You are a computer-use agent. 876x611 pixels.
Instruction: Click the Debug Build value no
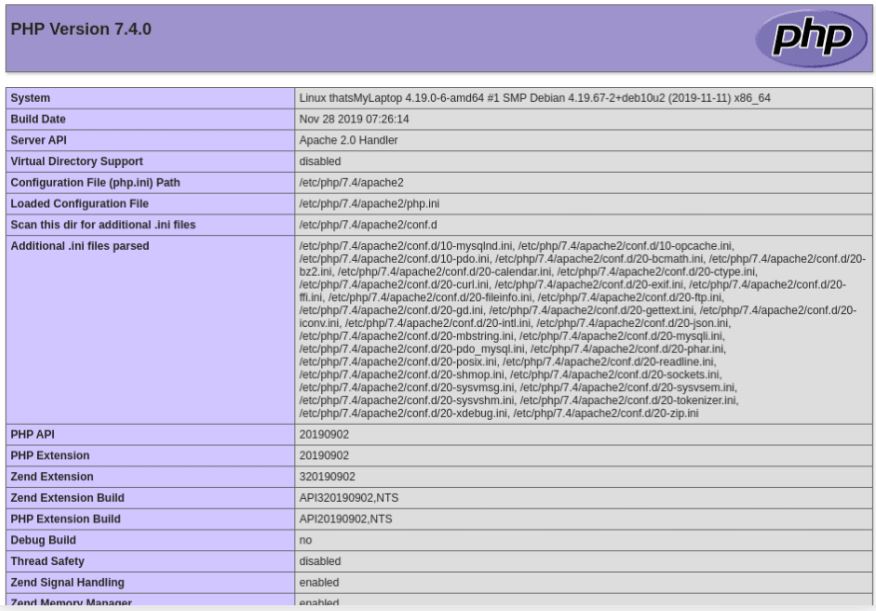[x=305, y=540]
